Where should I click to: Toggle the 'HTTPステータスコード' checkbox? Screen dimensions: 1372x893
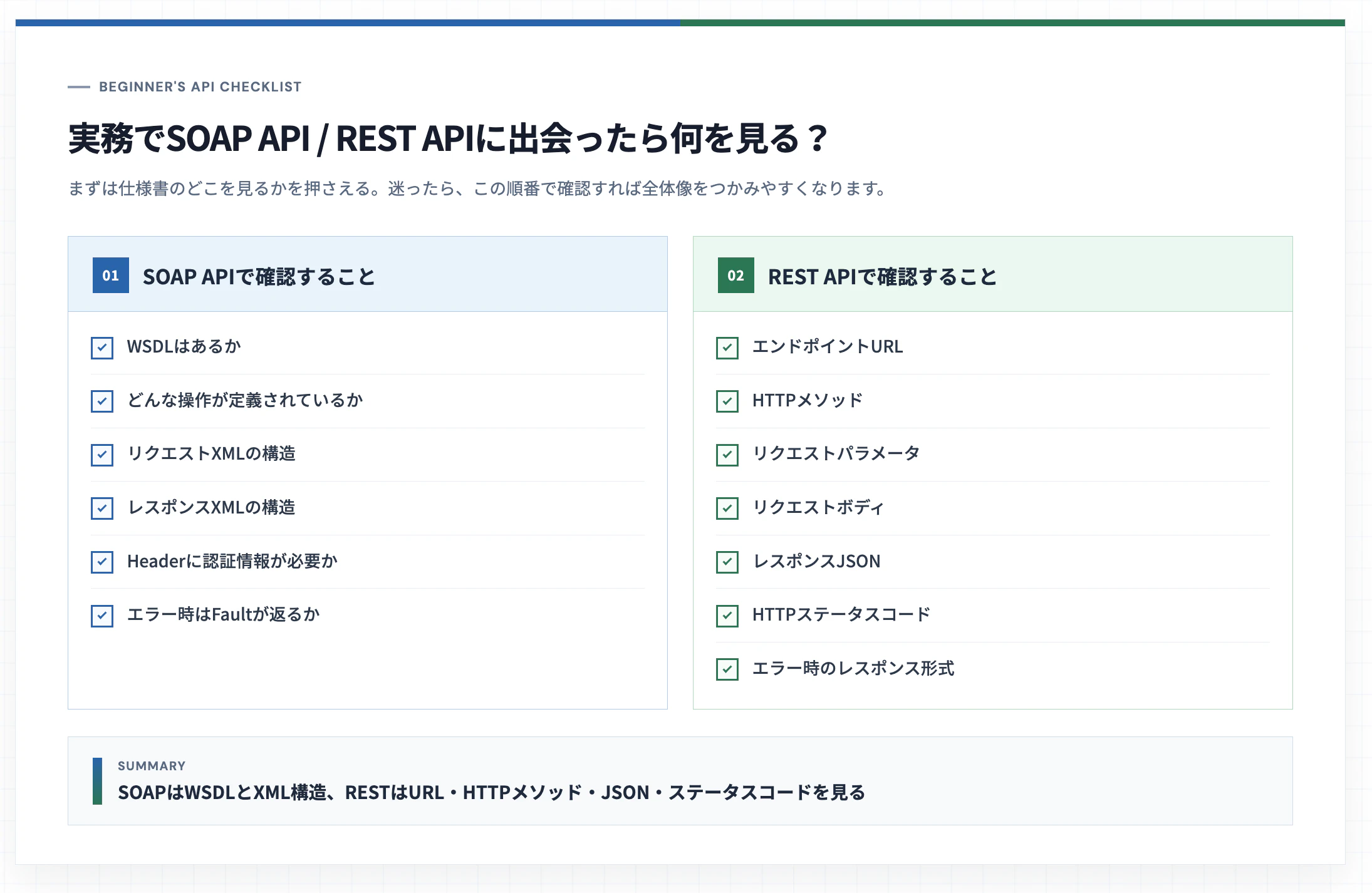[x=727, y=616]
